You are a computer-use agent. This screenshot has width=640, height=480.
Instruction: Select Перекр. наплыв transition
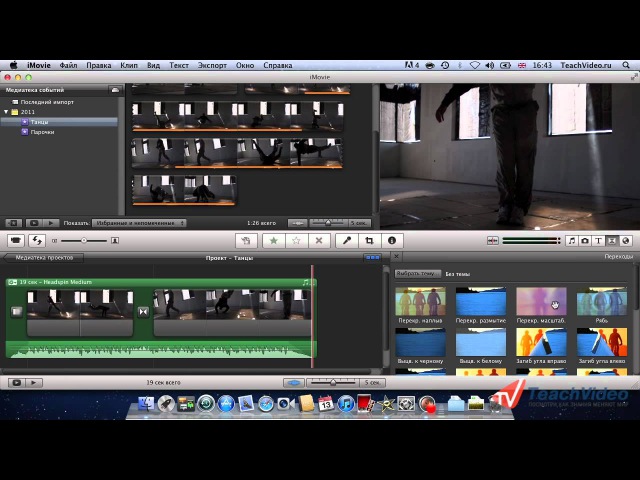tap(420, 305)
